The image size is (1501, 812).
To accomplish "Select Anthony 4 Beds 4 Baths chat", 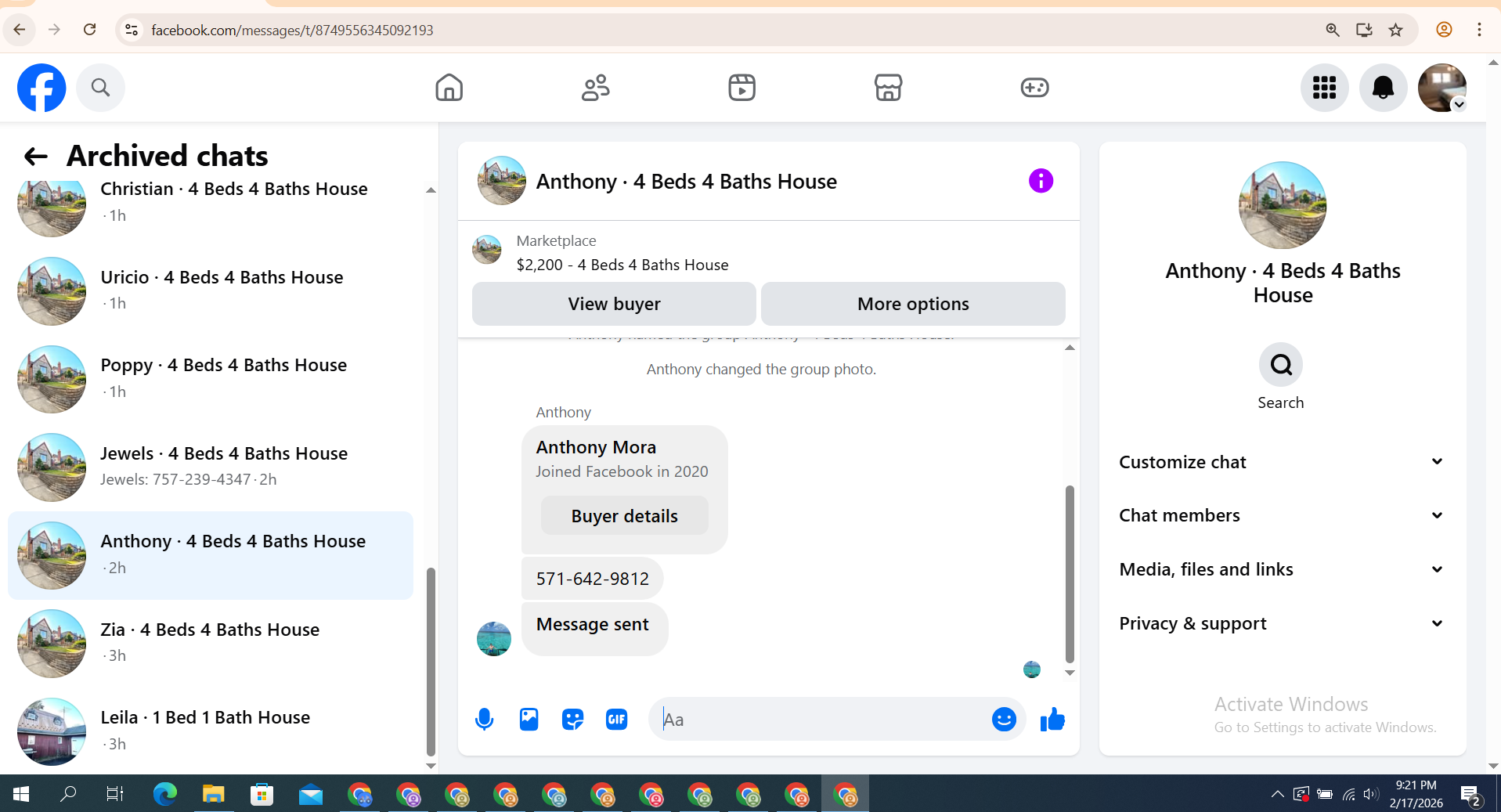I will point(211,555).
